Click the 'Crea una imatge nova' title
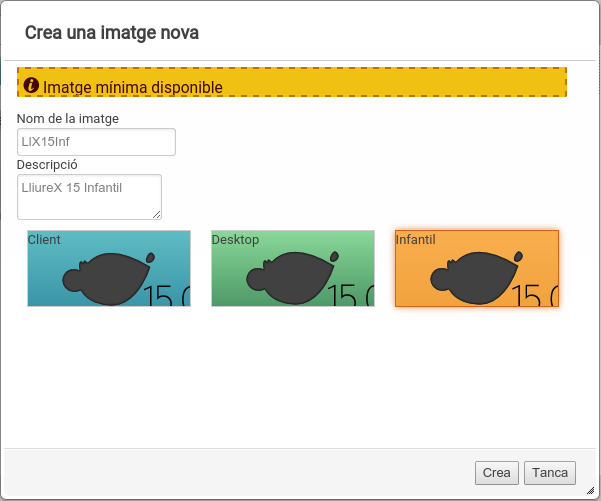The width and height of the screenshot is (601, 501). (111, 33)
